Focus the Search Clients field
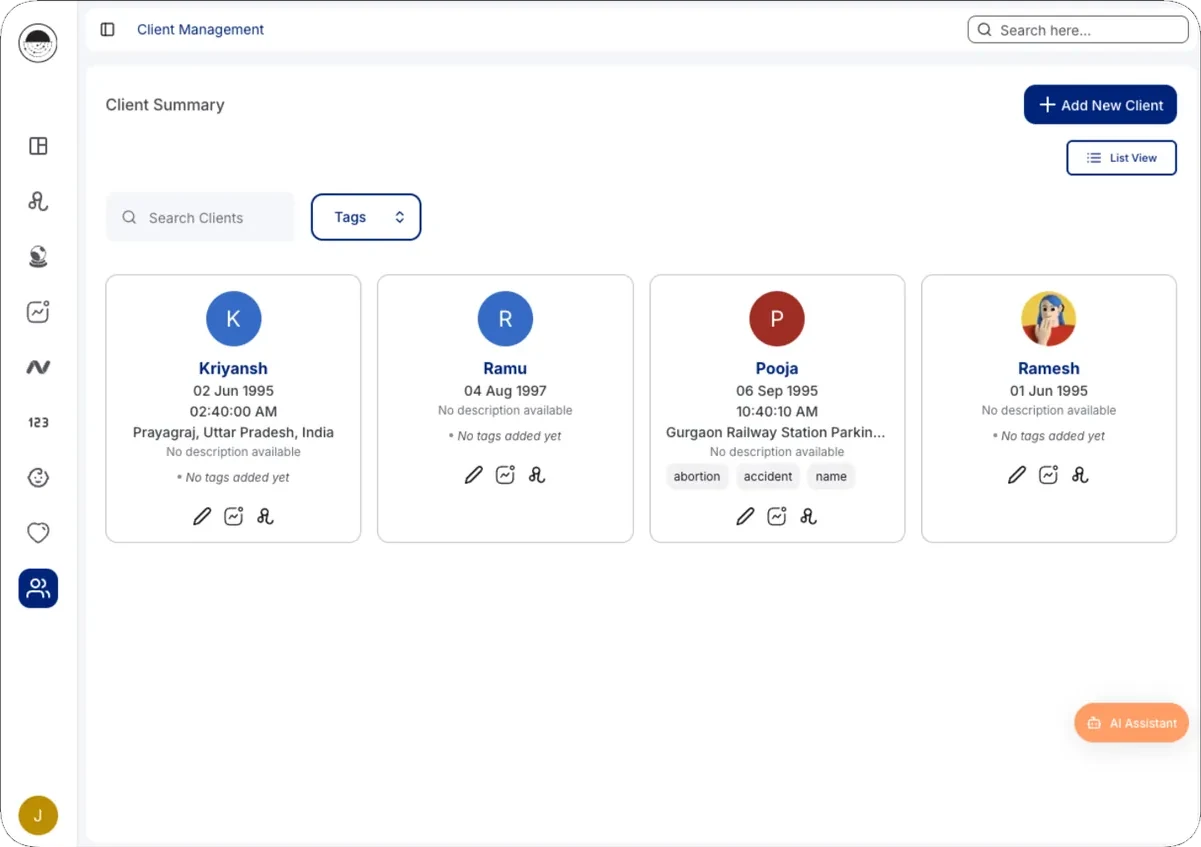Image resolution: width=1201 pixels, height=847 pixels. tap(200, 217)
